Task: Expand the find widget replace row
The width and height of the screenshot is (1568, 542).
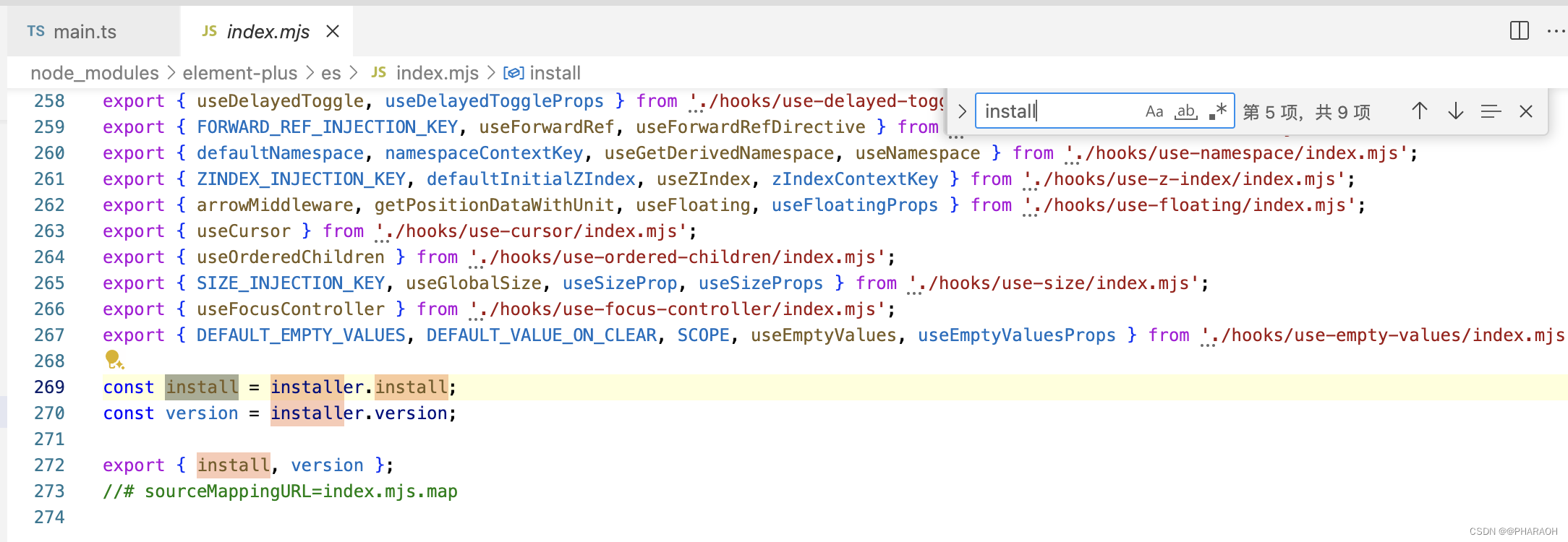Action: click(962, 111)
